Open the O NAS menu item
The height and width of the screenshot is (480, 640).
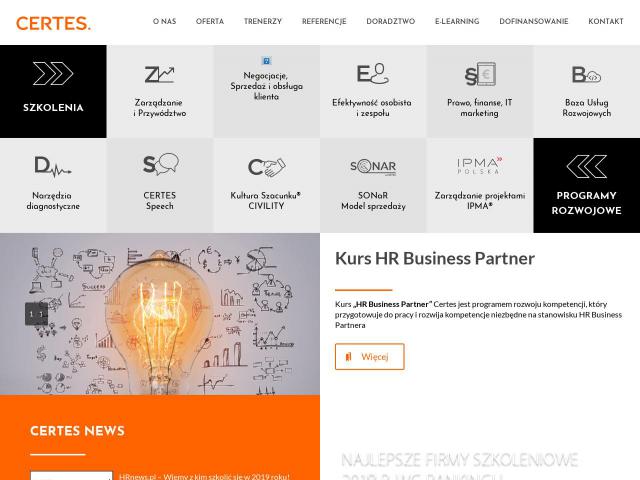(164, 21)
